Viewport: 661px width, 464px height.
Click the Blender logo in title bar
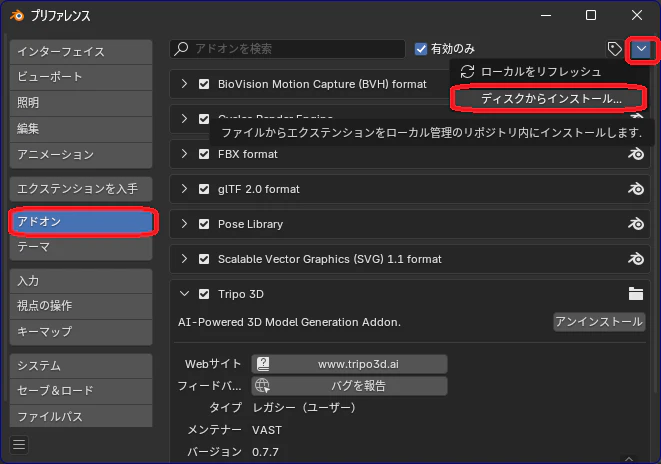click(17, 16)
